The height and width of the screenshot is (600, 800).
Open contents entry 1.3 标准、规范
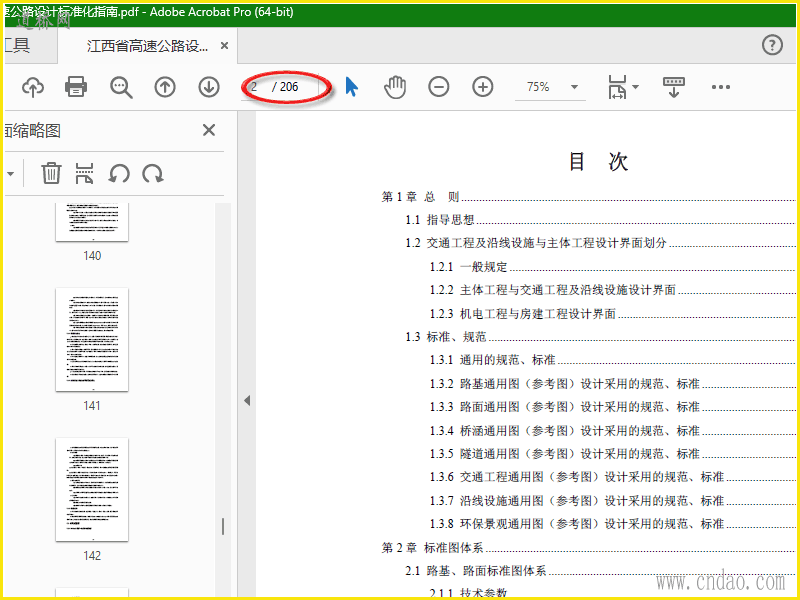point(601,337)
